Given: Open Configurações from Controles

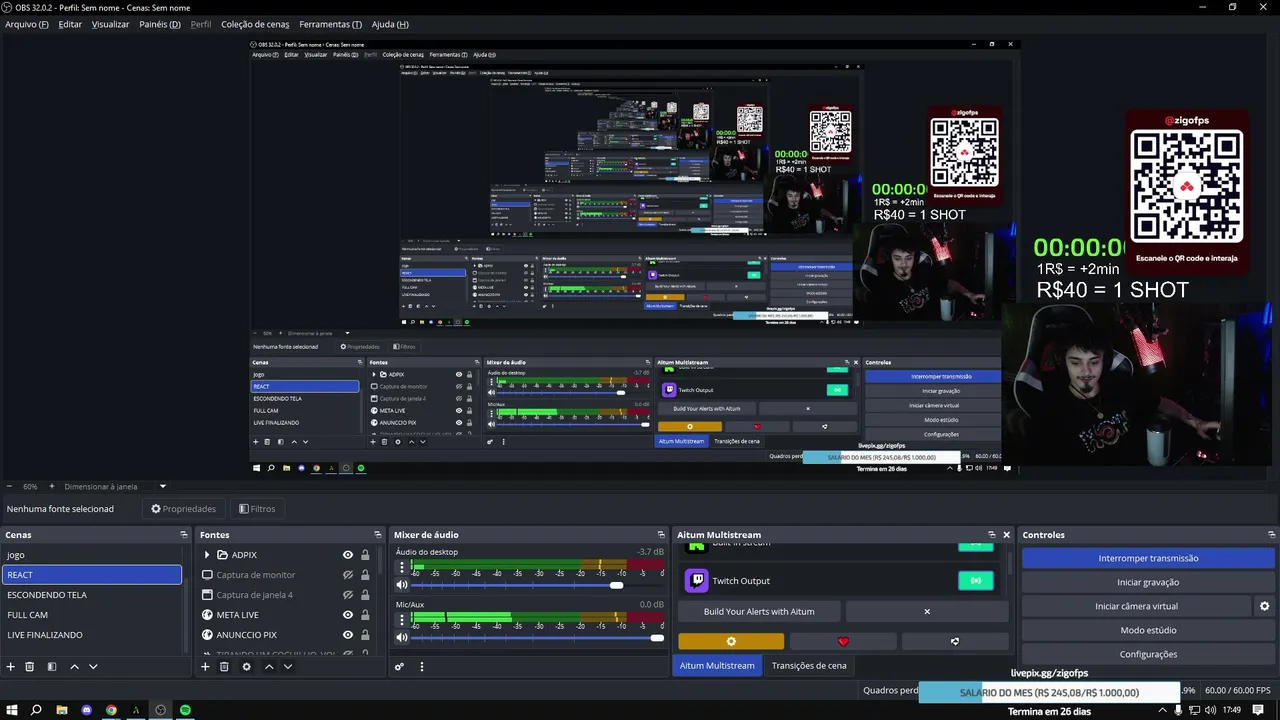Looking at the screenshot, I should 1148,654.
